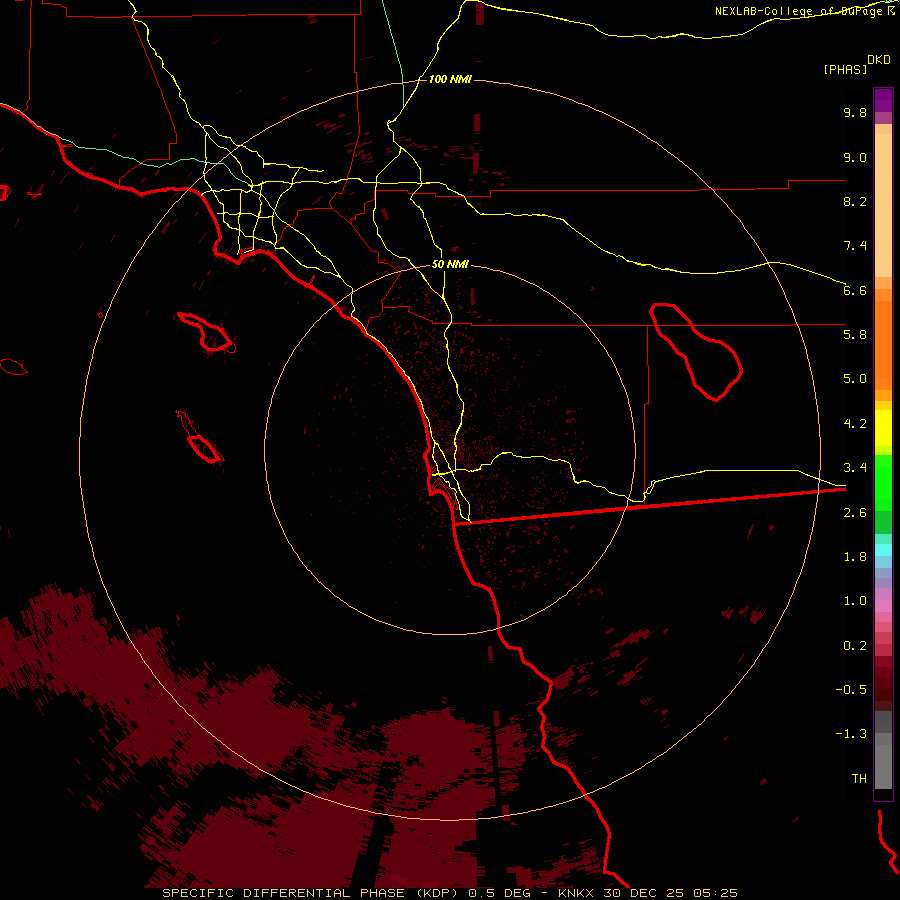Click the 6.6 scale value
Image resolution: width=900 pixels, height=900 pixels.
pos(855,291)
